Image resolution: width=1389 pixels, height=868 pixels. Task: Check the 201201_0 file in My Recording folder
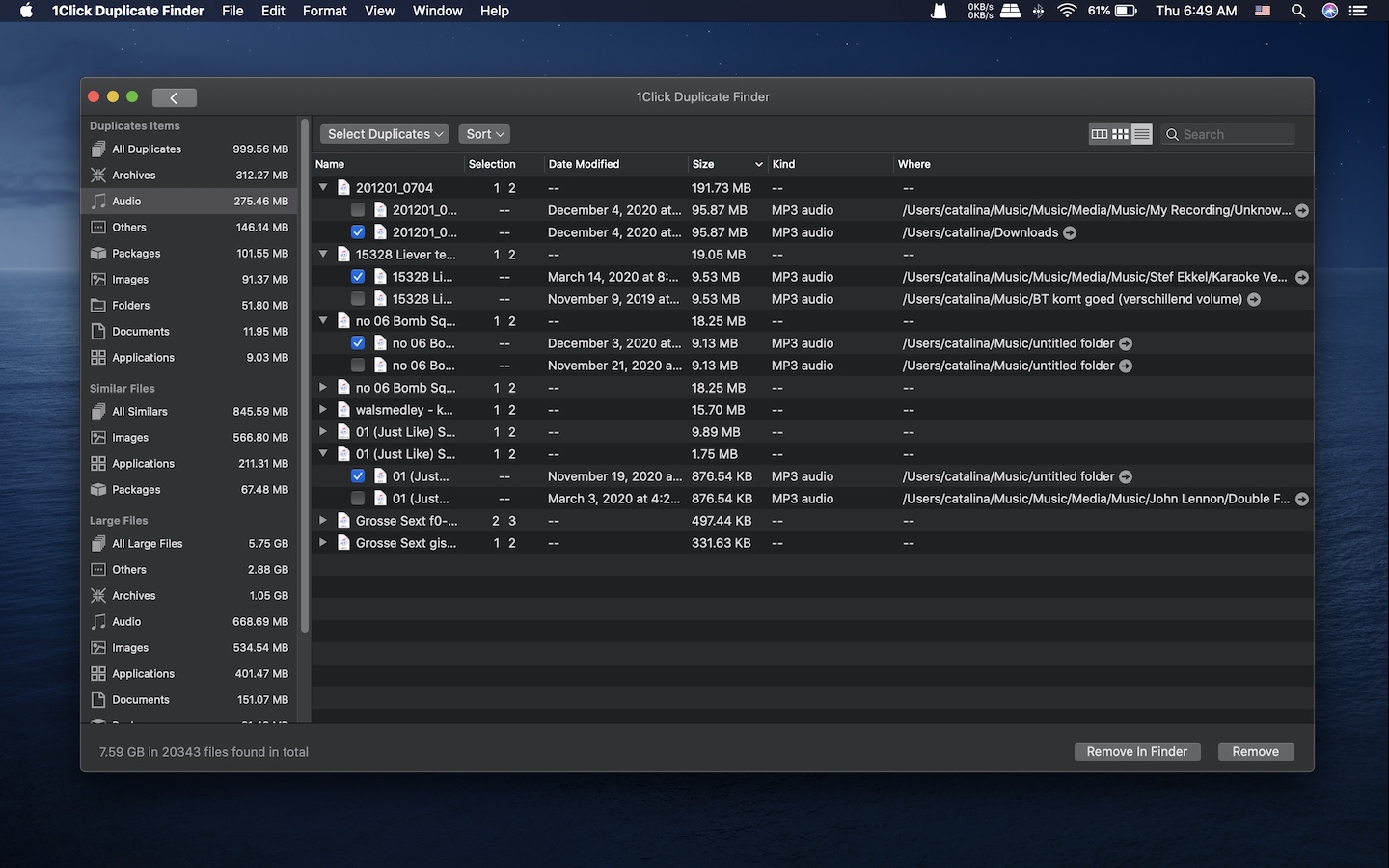(358, 210)
